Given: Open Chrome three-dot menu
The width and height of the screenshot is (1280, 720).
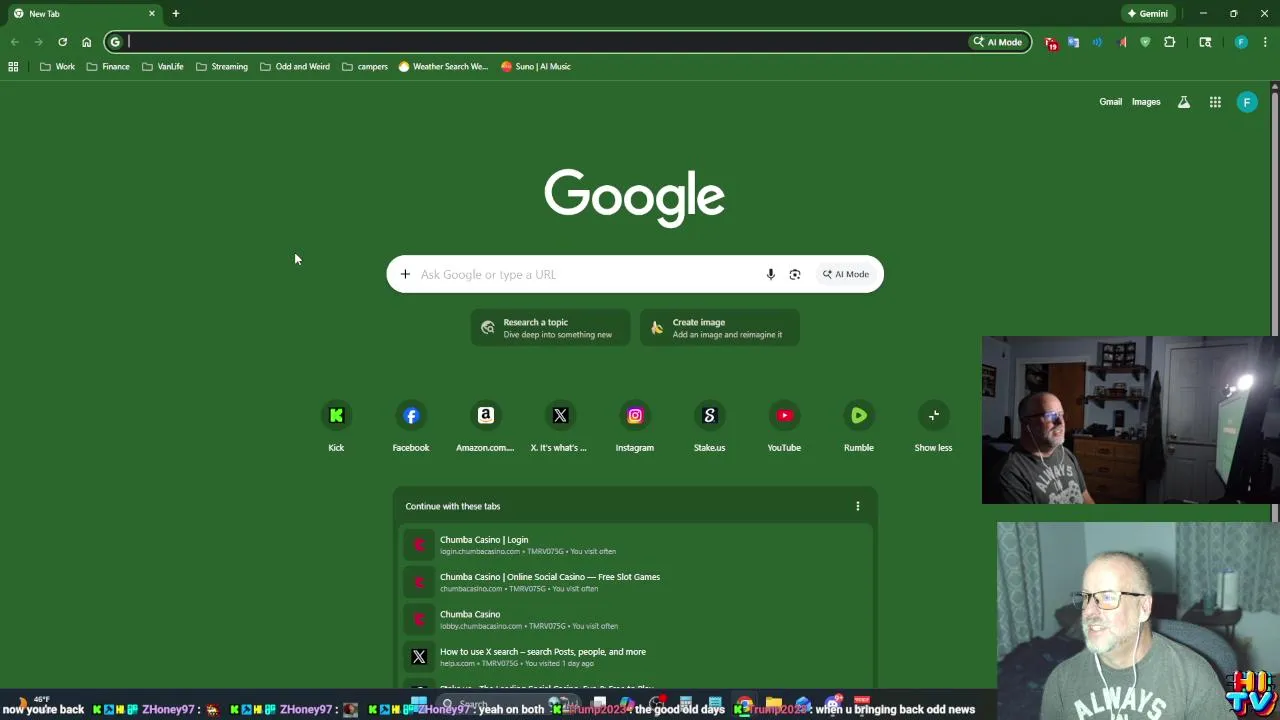Looking at the screenshot, I should click(x=1265, y=42).
